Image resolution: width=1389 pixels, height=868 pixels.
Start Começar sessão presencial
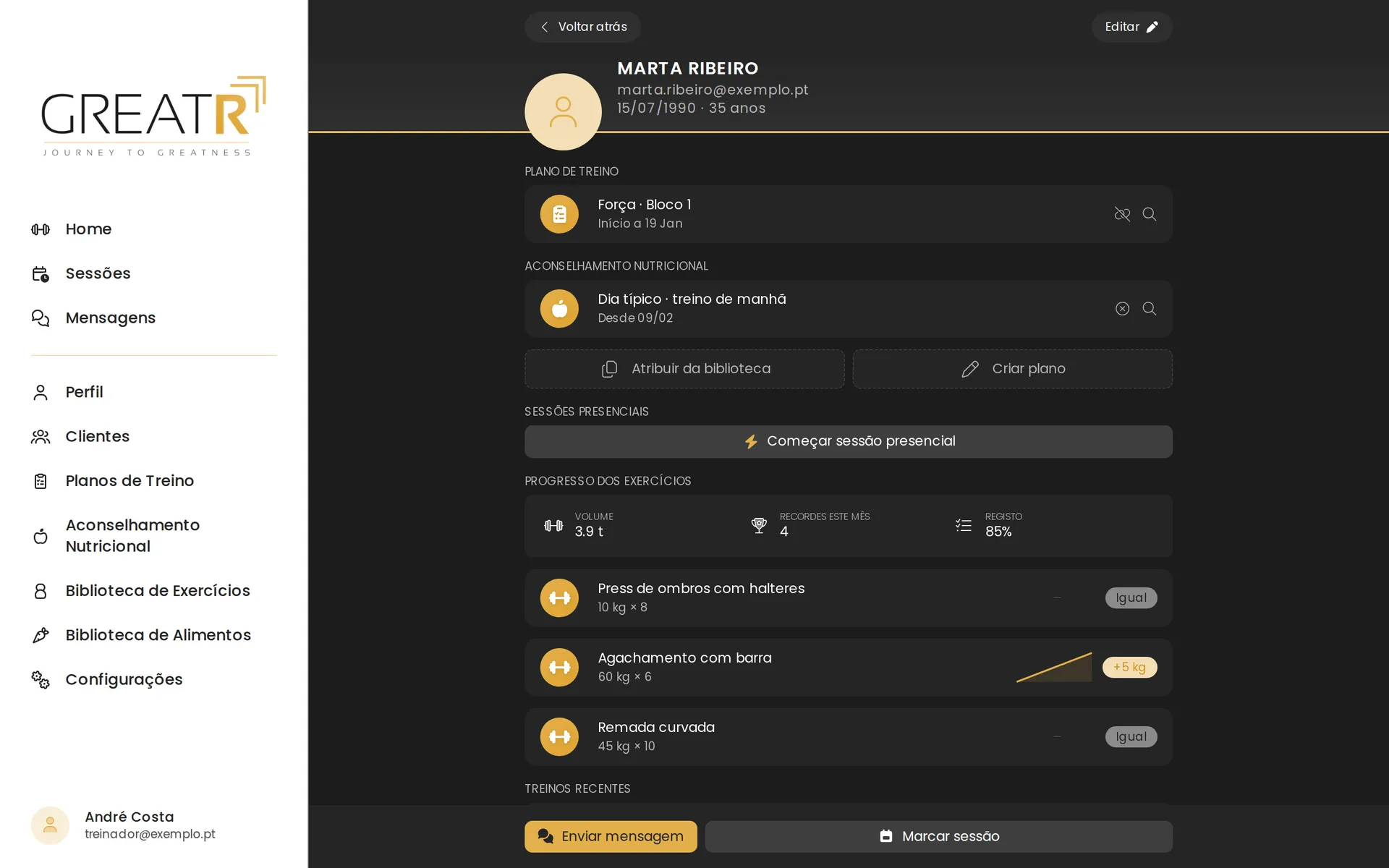[849, 441]
